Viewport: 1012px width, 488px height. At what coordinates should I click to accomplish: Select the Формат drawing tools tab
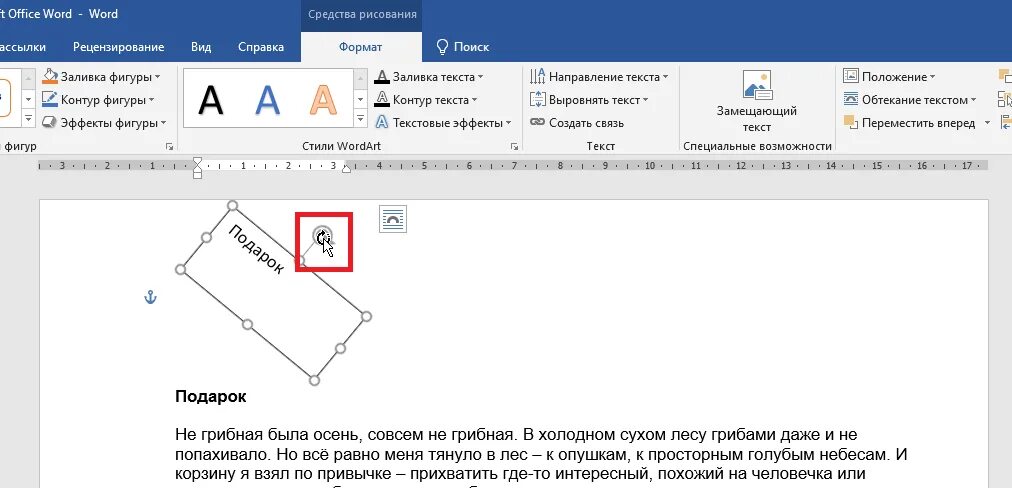coord(361,47)
